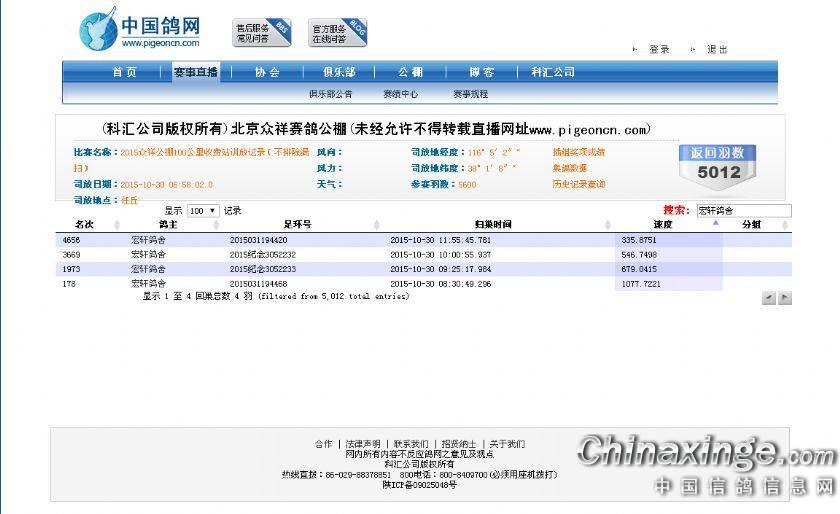The width and height of the screenshot is (840, 514).
Task: Open the BBS 售后服务 常见问答 icon
Action: [x=262, y=33]
